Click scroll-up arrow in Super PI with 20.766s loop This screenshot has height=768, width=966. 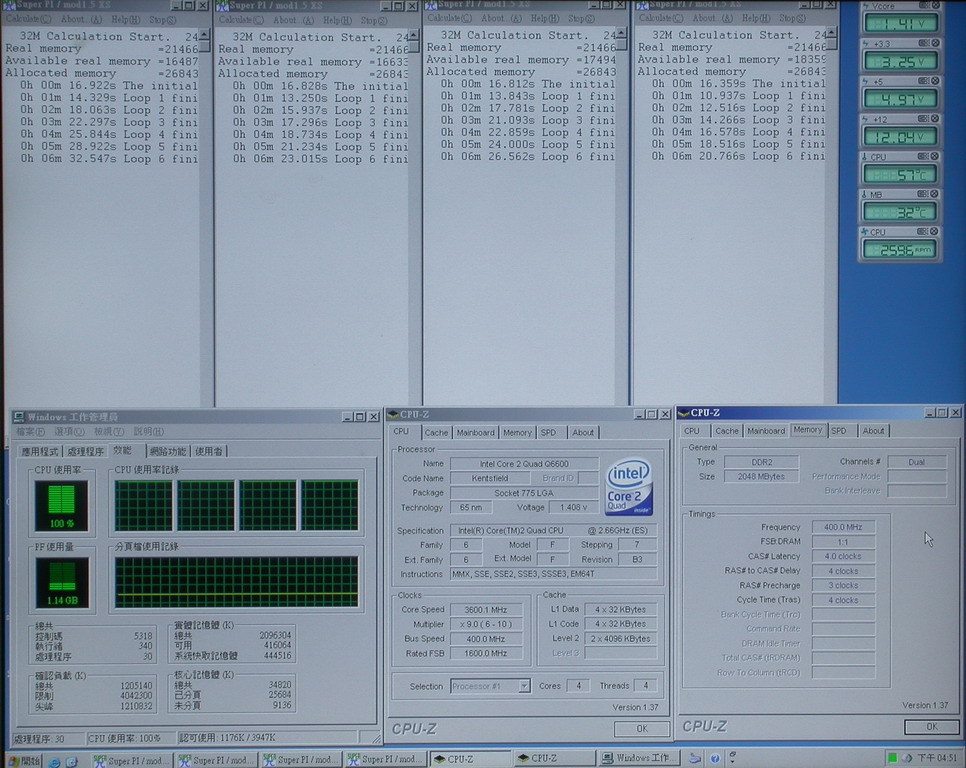click(832, 32)
